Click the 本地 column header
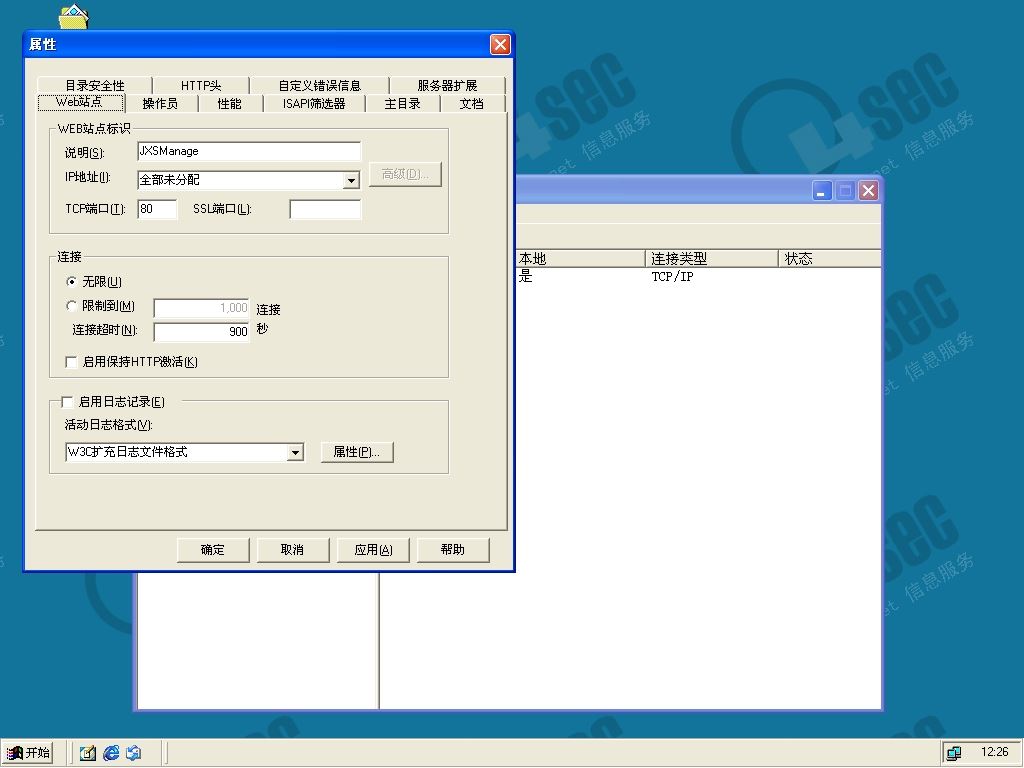This screenshot has height=768, width=1024. pos(580,259)
